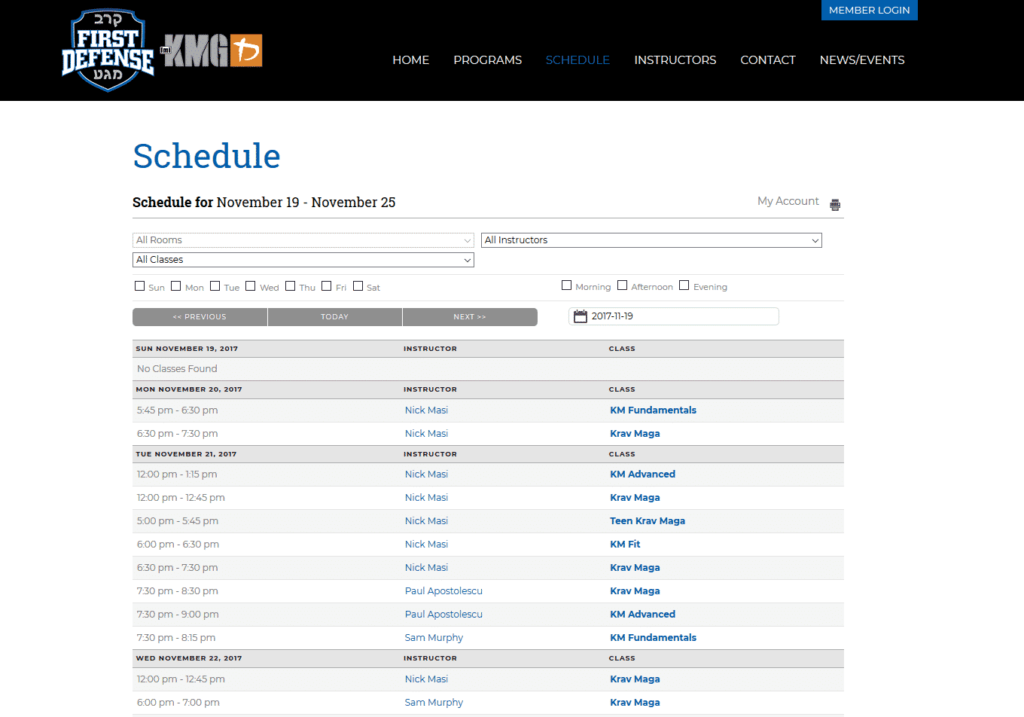Check the Mon day filter

click(x=176, y=286)
